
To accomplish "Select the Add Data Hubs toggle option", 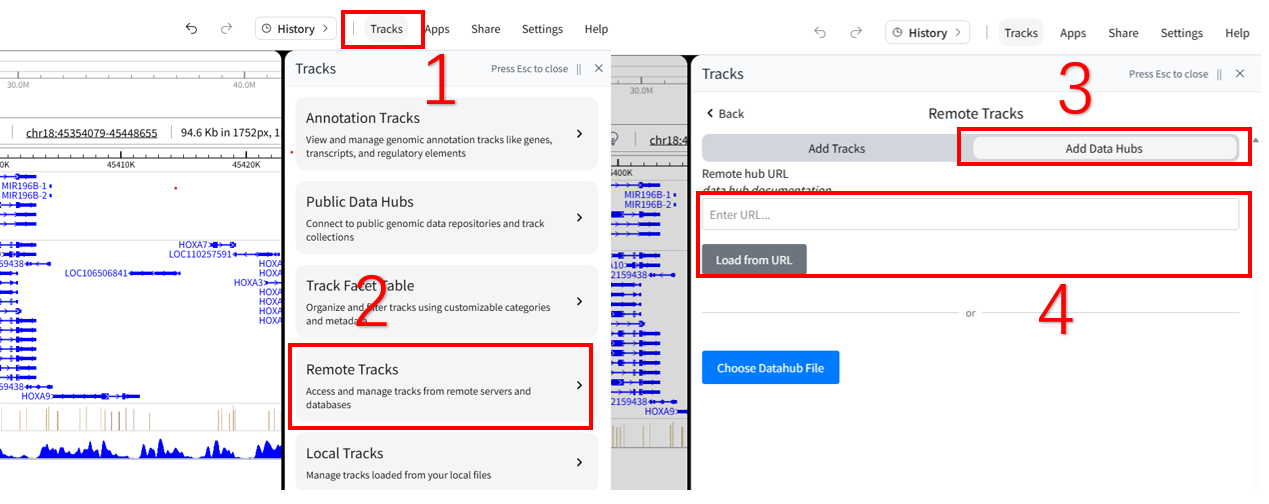I will [1104, 149].
